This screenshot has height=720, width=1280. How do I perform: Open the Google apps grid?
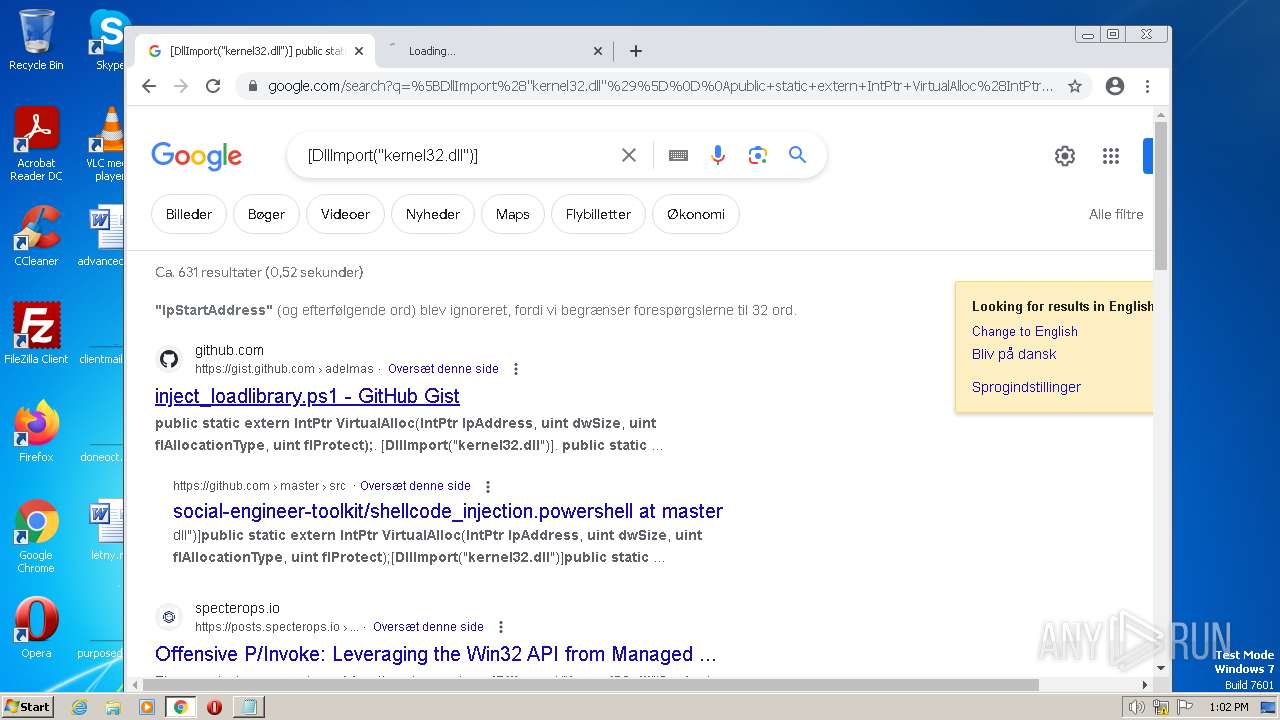[x=1111, y=156]
